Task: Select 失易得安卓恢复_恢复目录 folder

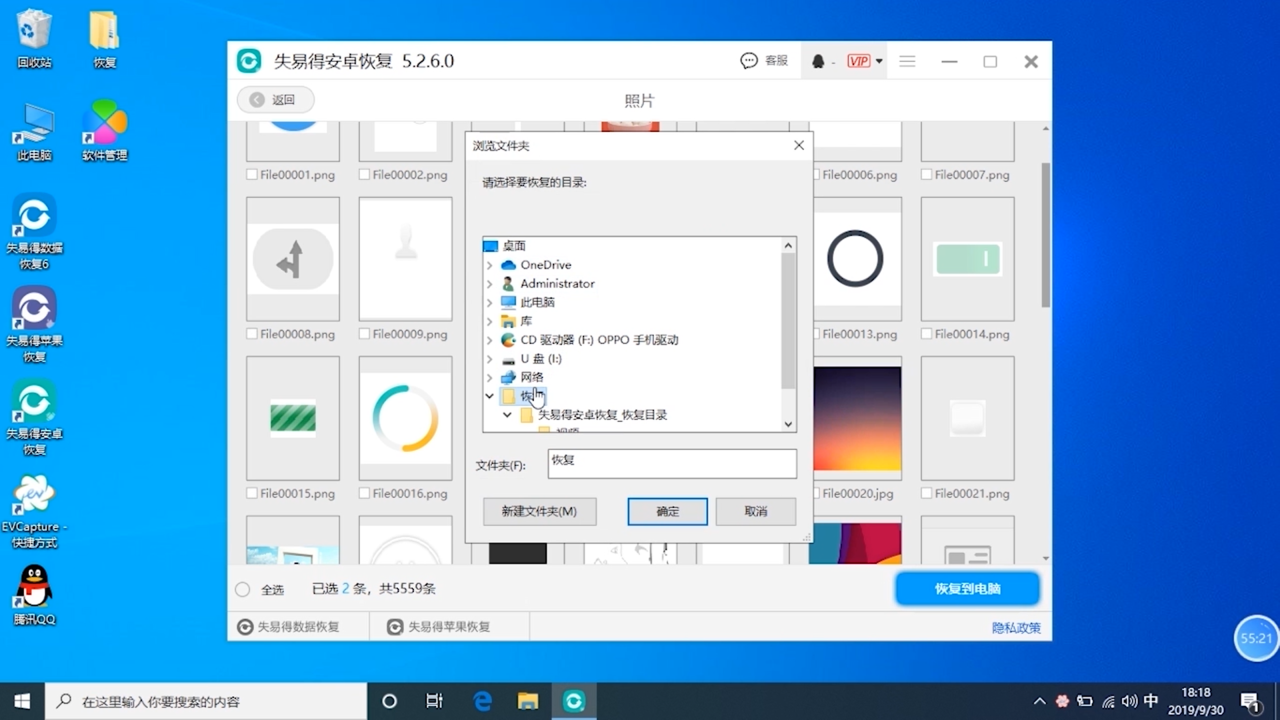Action: [602, 415]
